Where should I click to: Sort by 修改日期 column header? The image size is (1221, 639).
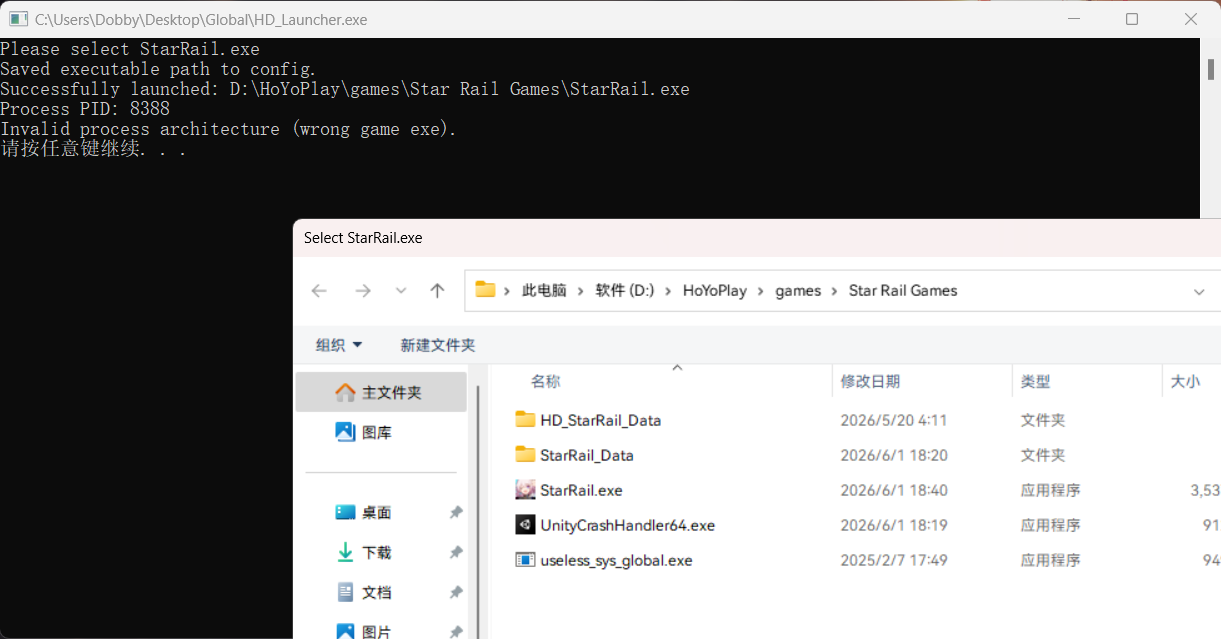(x=870, y=381)
